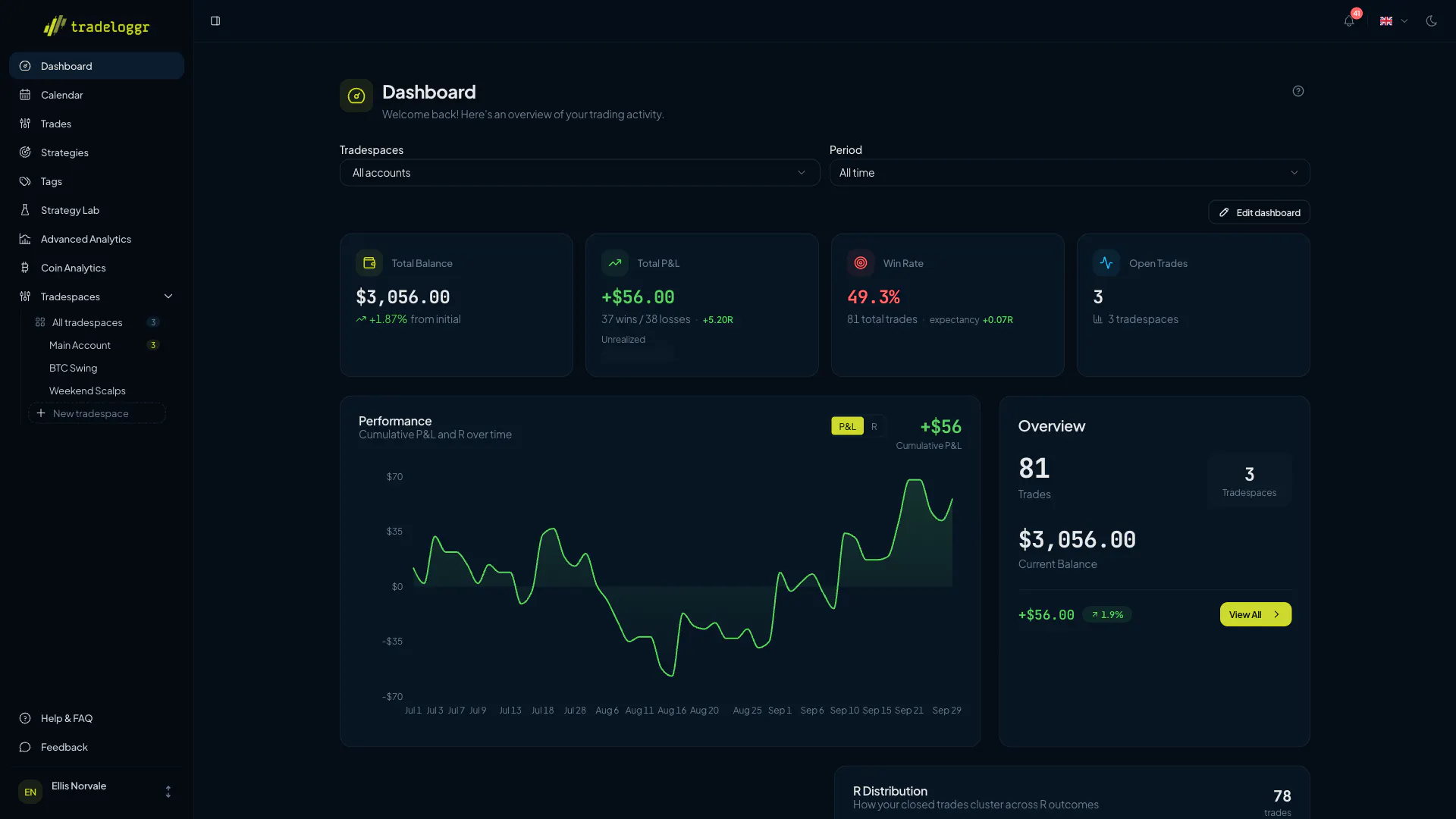This screenshot has width=1456, height=819.
Task: Click the EN user avatar
Action: (30, 792)
